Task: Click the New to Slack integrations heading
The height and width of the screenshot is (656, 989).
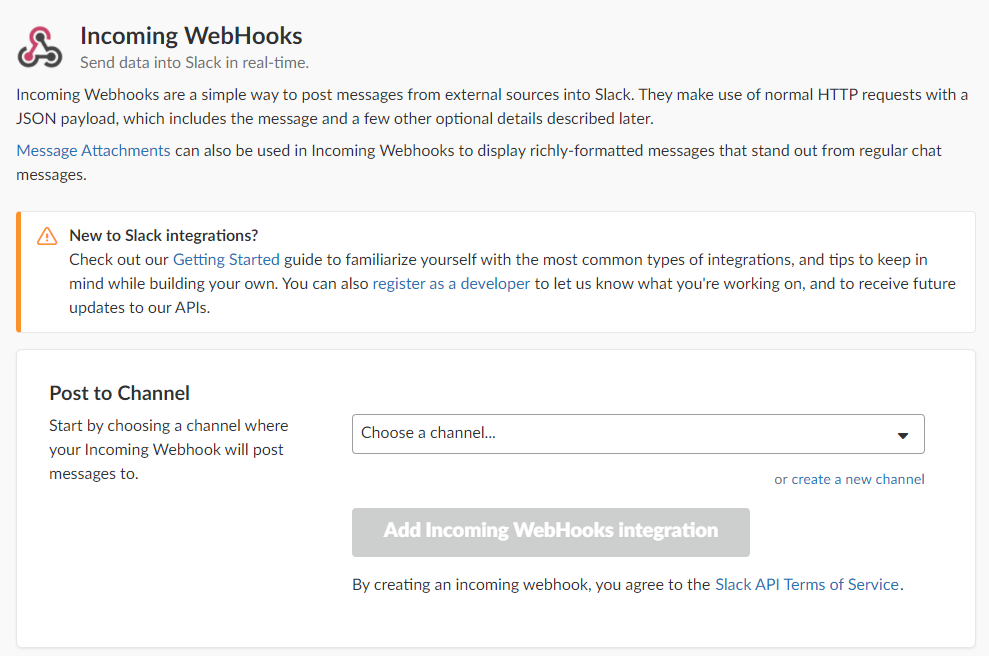Action: click(x=164, y=235)
